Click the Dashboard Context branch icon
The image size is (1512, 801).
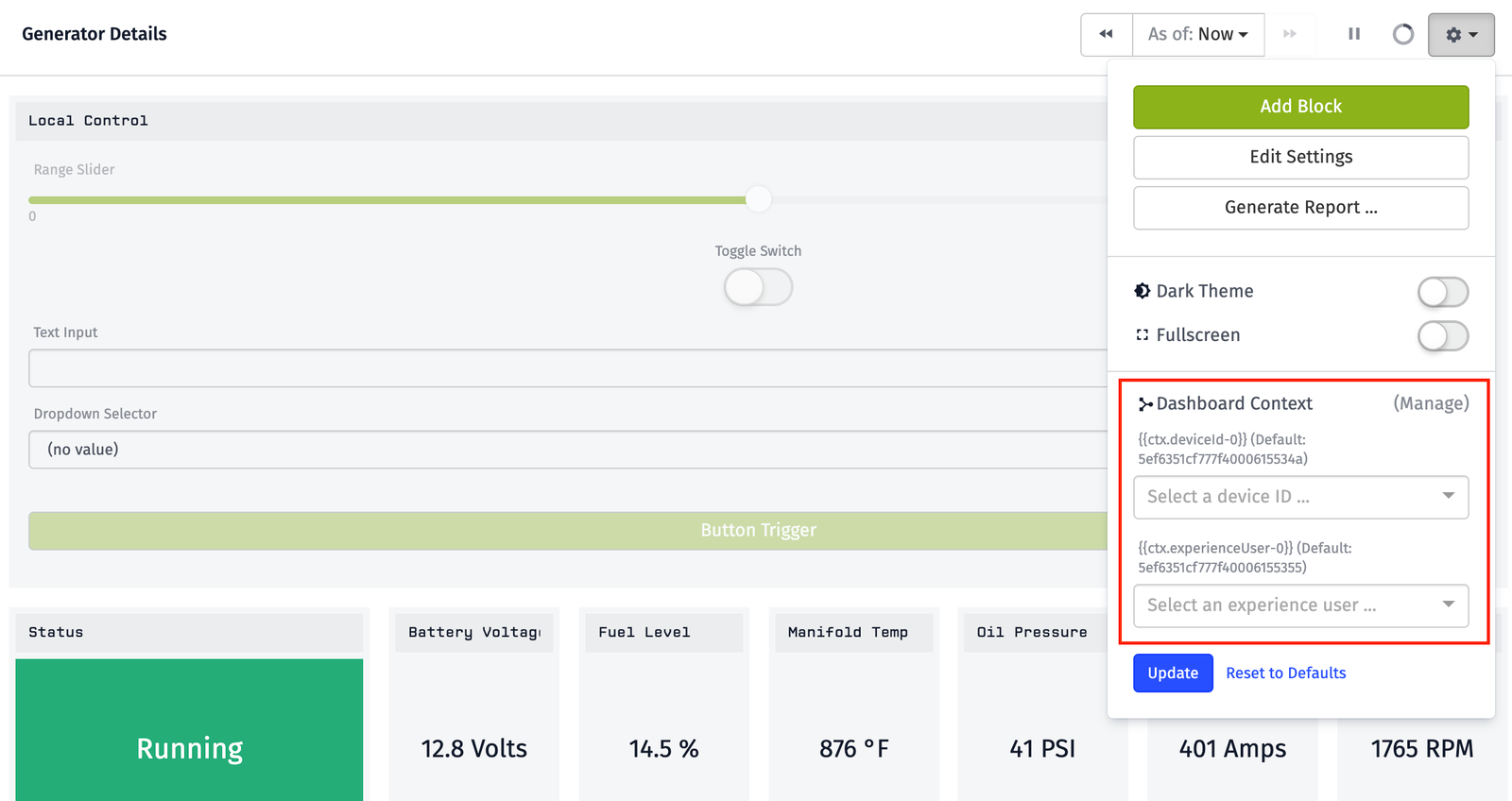(x=1145, y=404)
